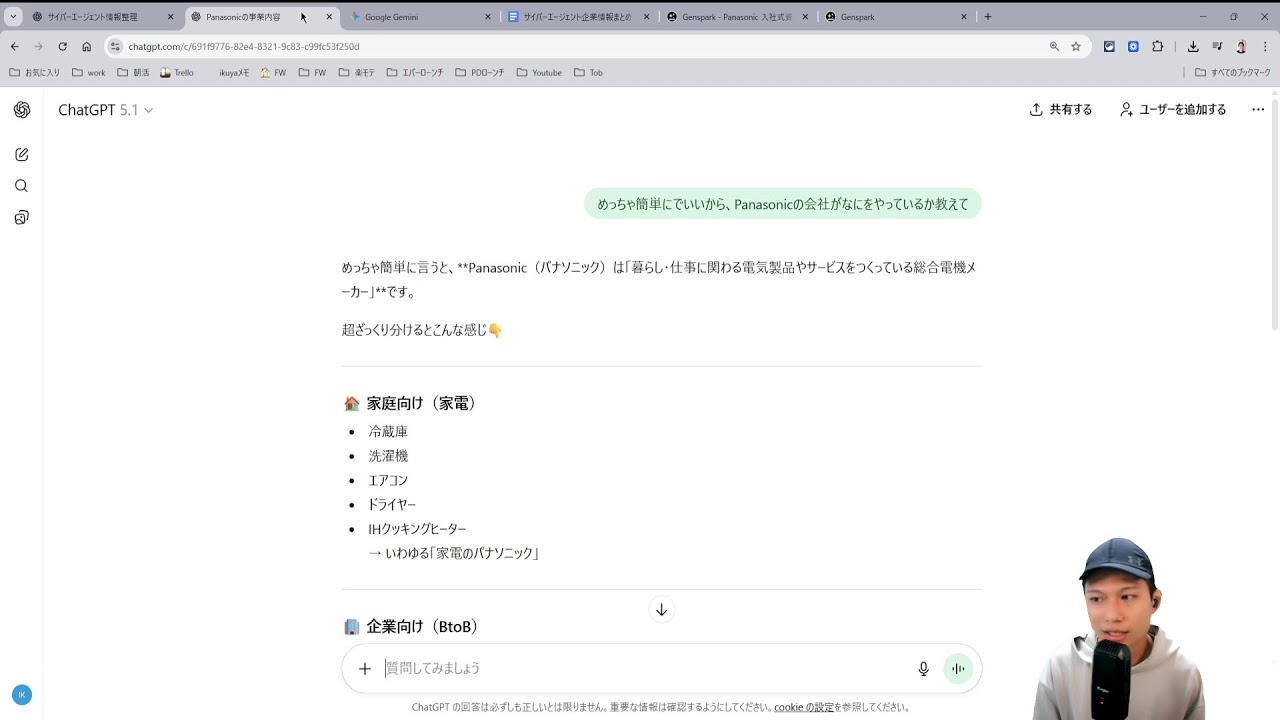Viewport: 1280px width, 720px height.
Task: Click the plus attach button in composer
Action: 365,669
